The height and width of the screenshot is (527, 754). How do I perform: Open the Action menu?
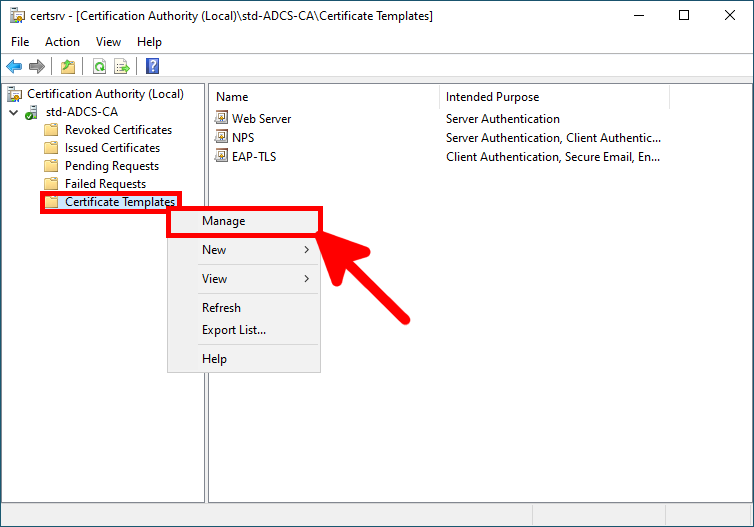click(x=63, y=42)
